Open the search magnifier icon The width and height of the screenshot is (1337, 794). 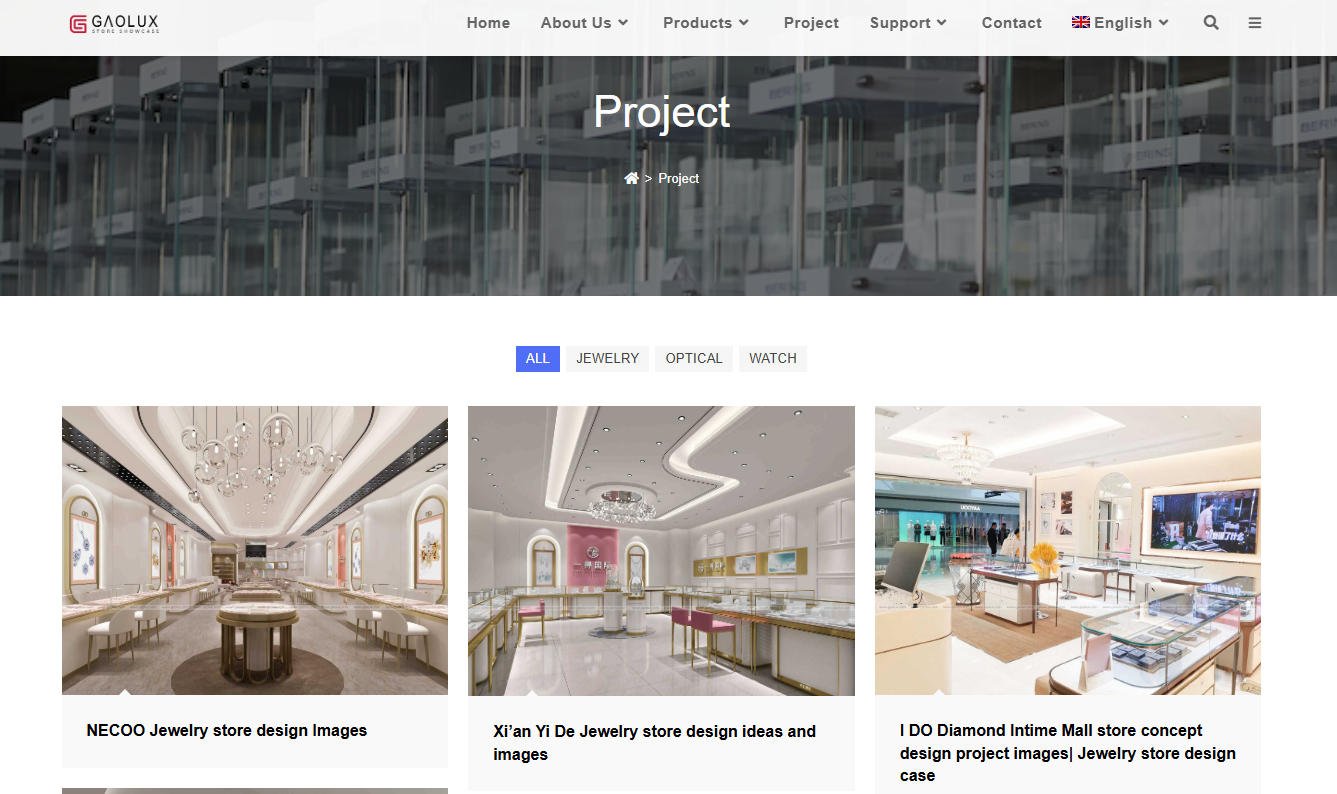(1211, 23)
